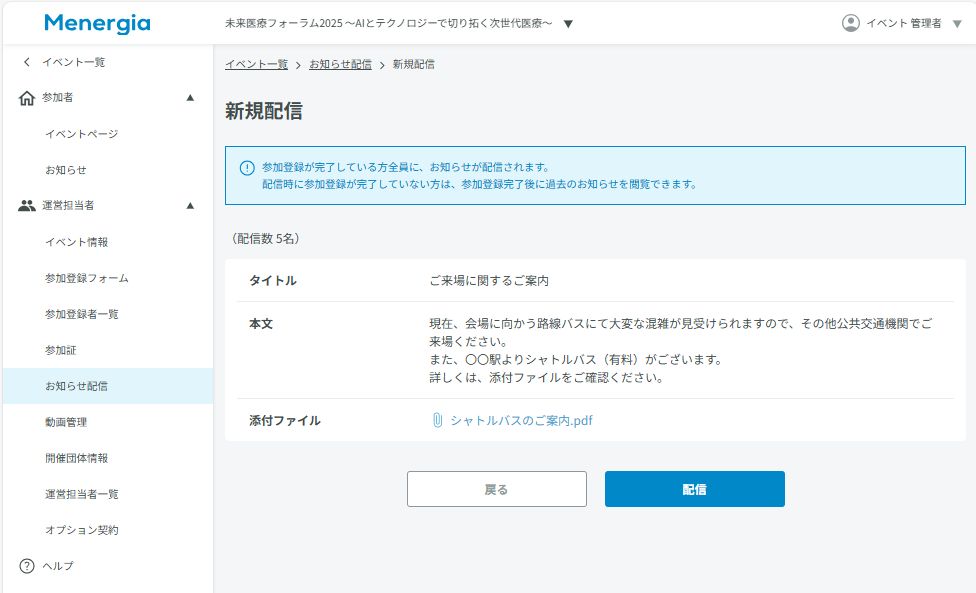The height and width of the screenshot is (593, 976).
Task: Click the paperclip attachment icon
Action: (438, 420)
